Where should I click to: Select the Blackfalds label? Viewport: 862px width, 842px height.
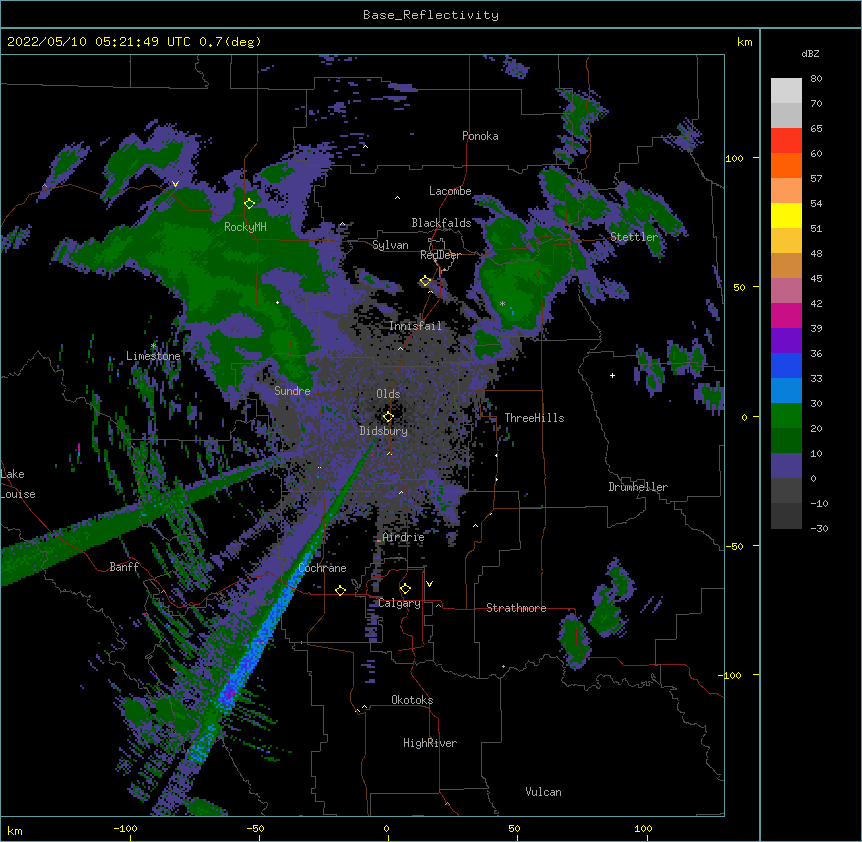(441, 223)
